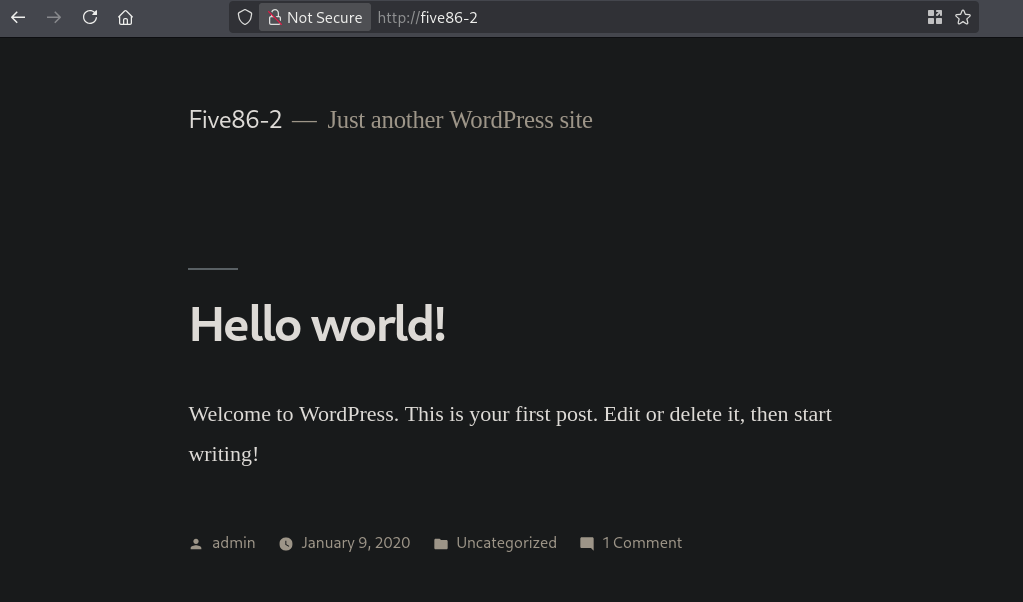The height and width of the screenshot is (602, 1023).
Task: Go back with the browser back arrow
Action: coord(18,18)
